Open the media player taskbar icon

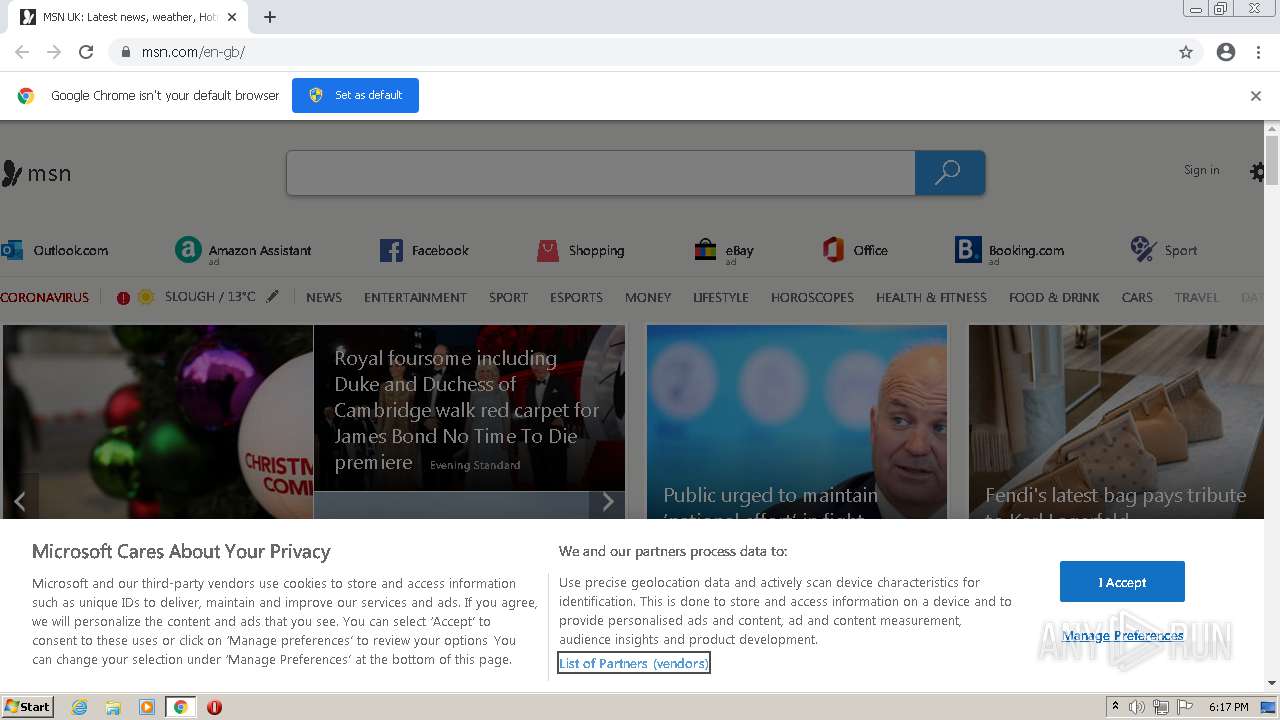pos(147,707)
